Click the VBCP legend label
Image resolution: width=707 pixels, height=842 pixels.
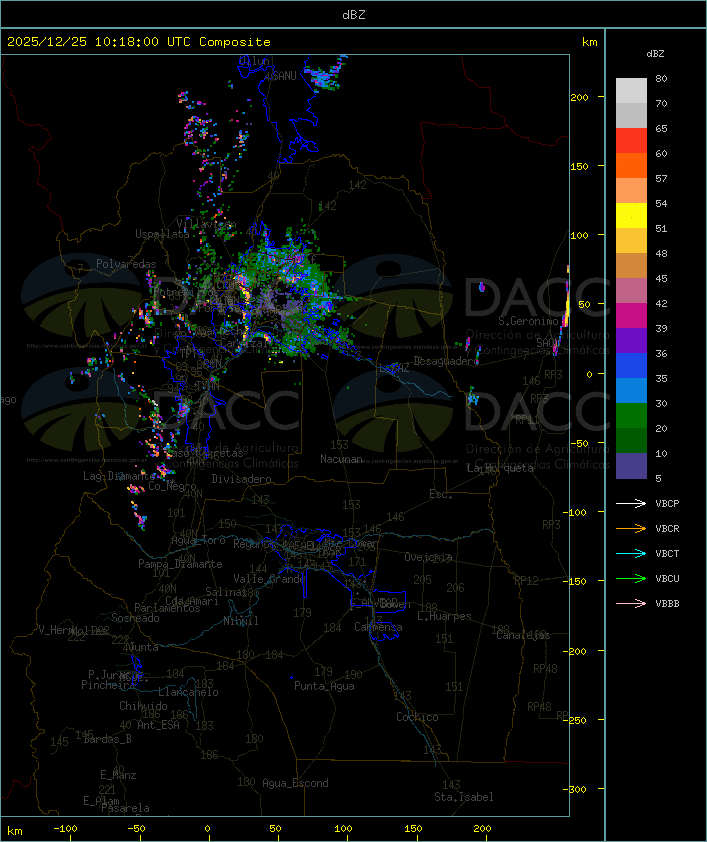667,503
